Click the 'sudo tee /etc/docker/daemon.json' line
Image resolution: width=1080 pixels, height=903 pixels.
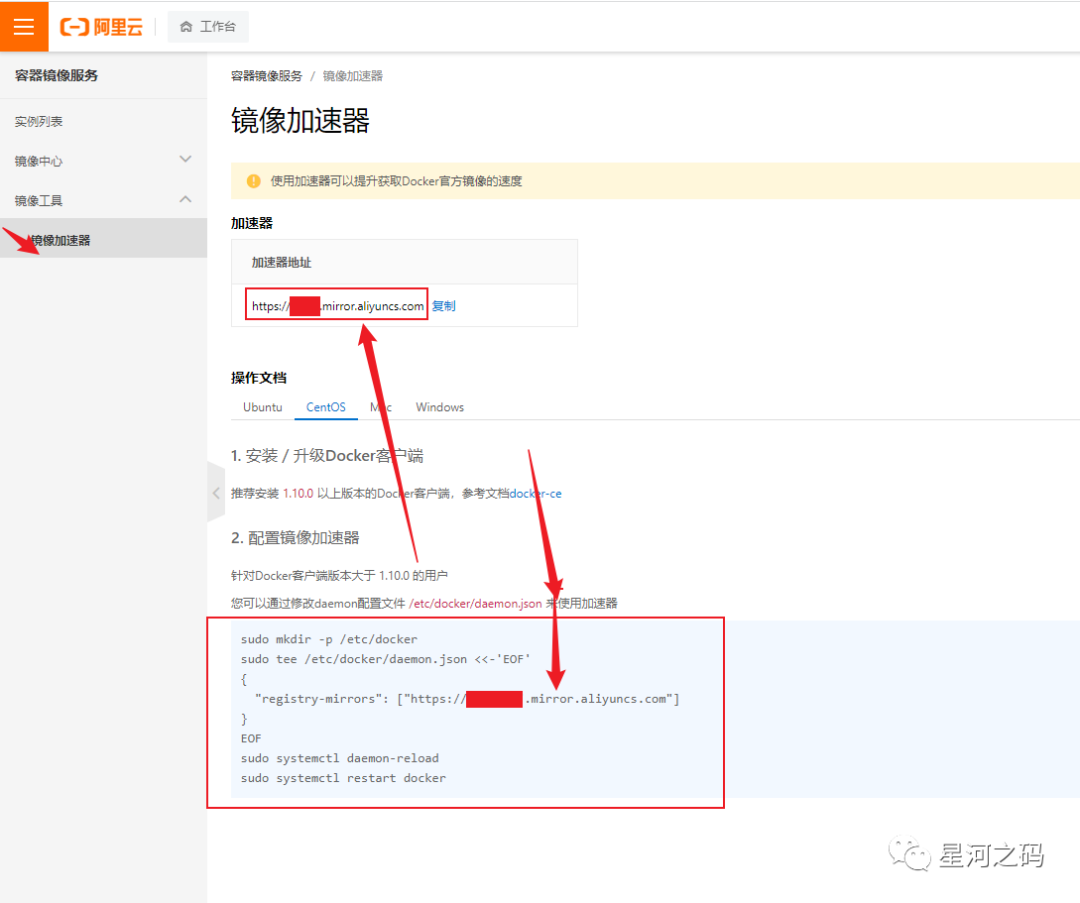(x=386, y=659)
